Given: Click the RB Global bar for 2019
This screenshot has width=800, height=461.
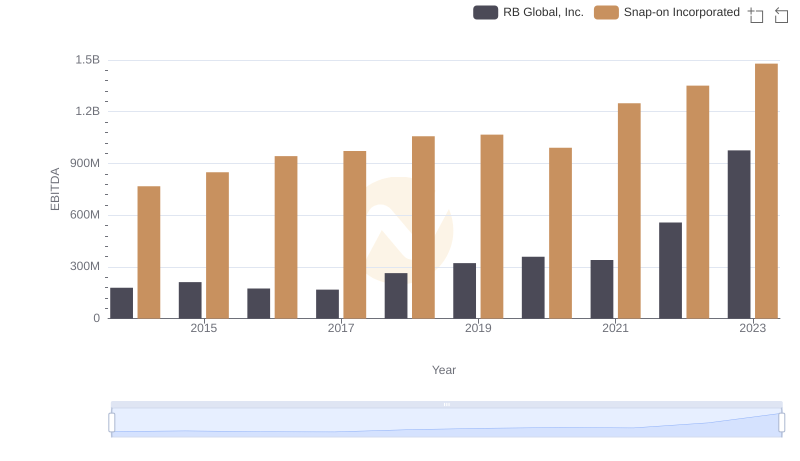Looking at the screenshot, I should [464, 291].
